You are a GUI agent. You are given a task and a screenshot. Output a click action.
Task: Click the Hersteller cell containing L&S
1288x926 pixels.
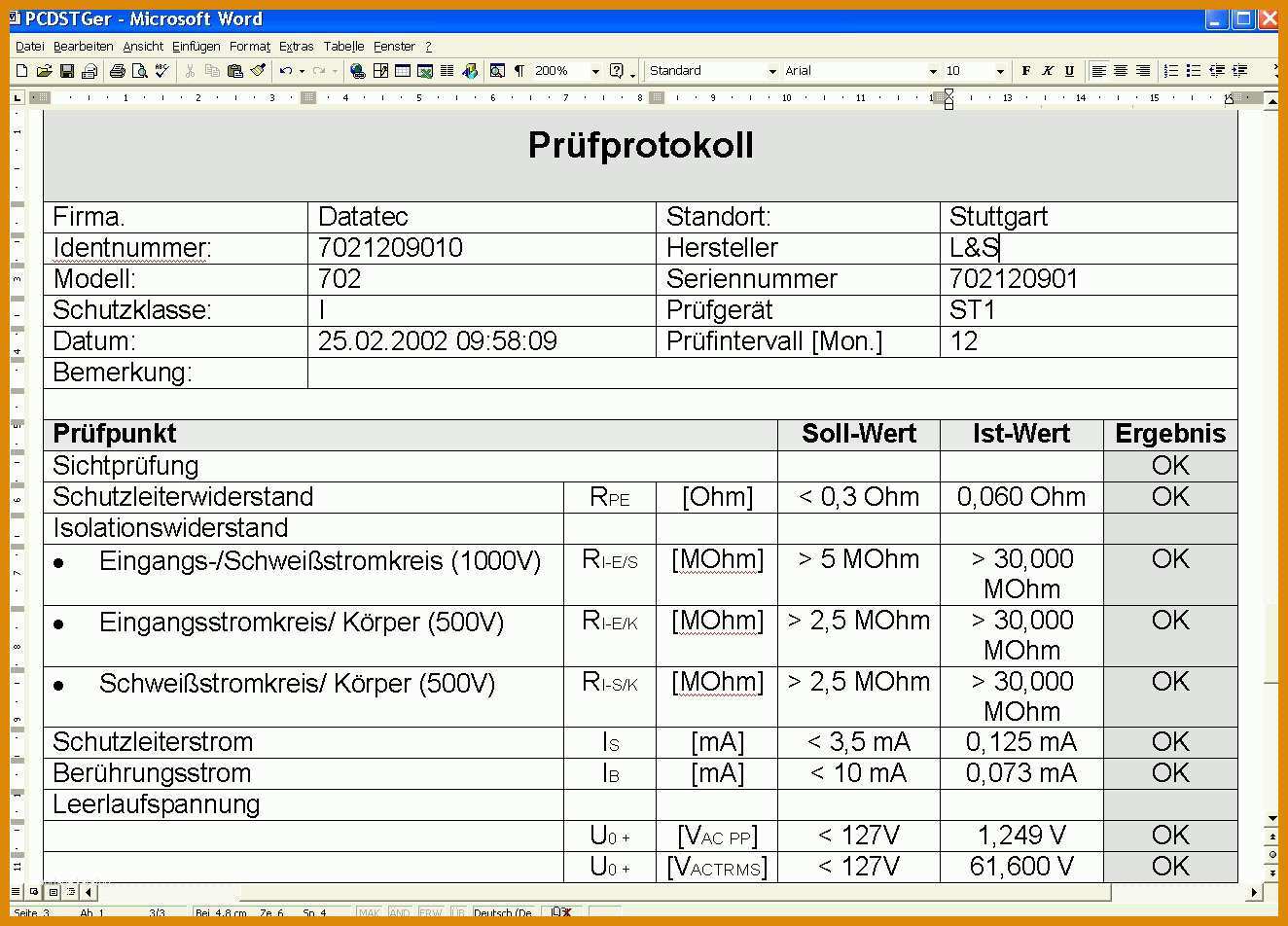click(x=1089, y=248)
